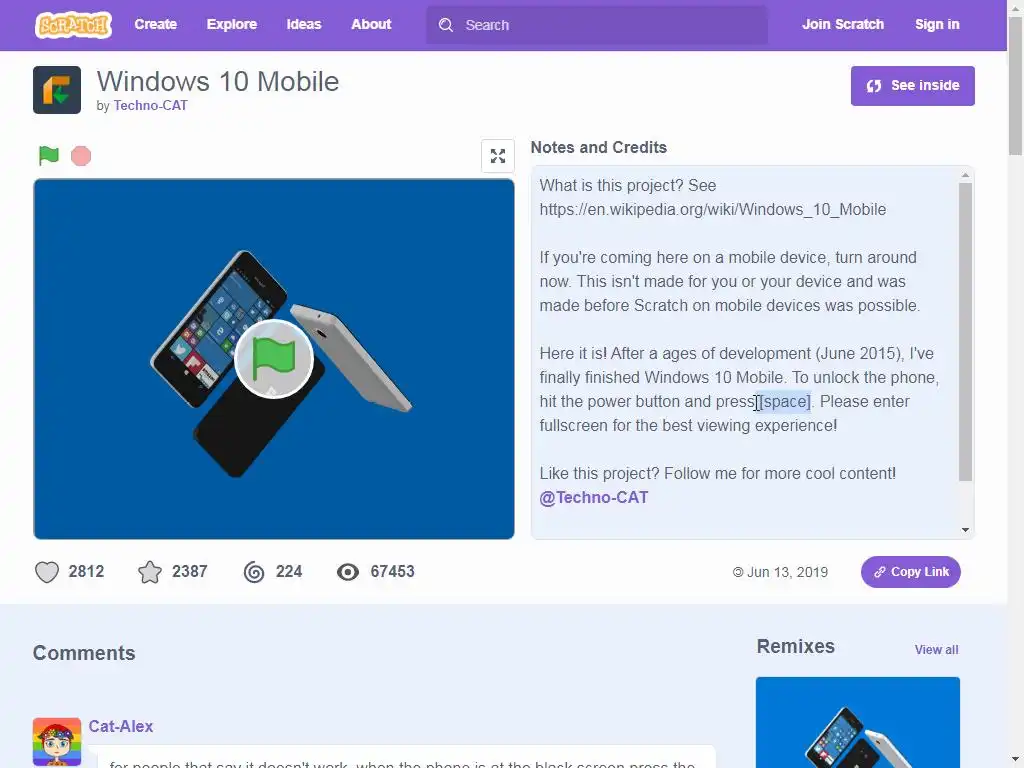The height and width of the screenshot is (768, 1024).
Task: Click the search magnifier icon
Action: pos(446,25)
